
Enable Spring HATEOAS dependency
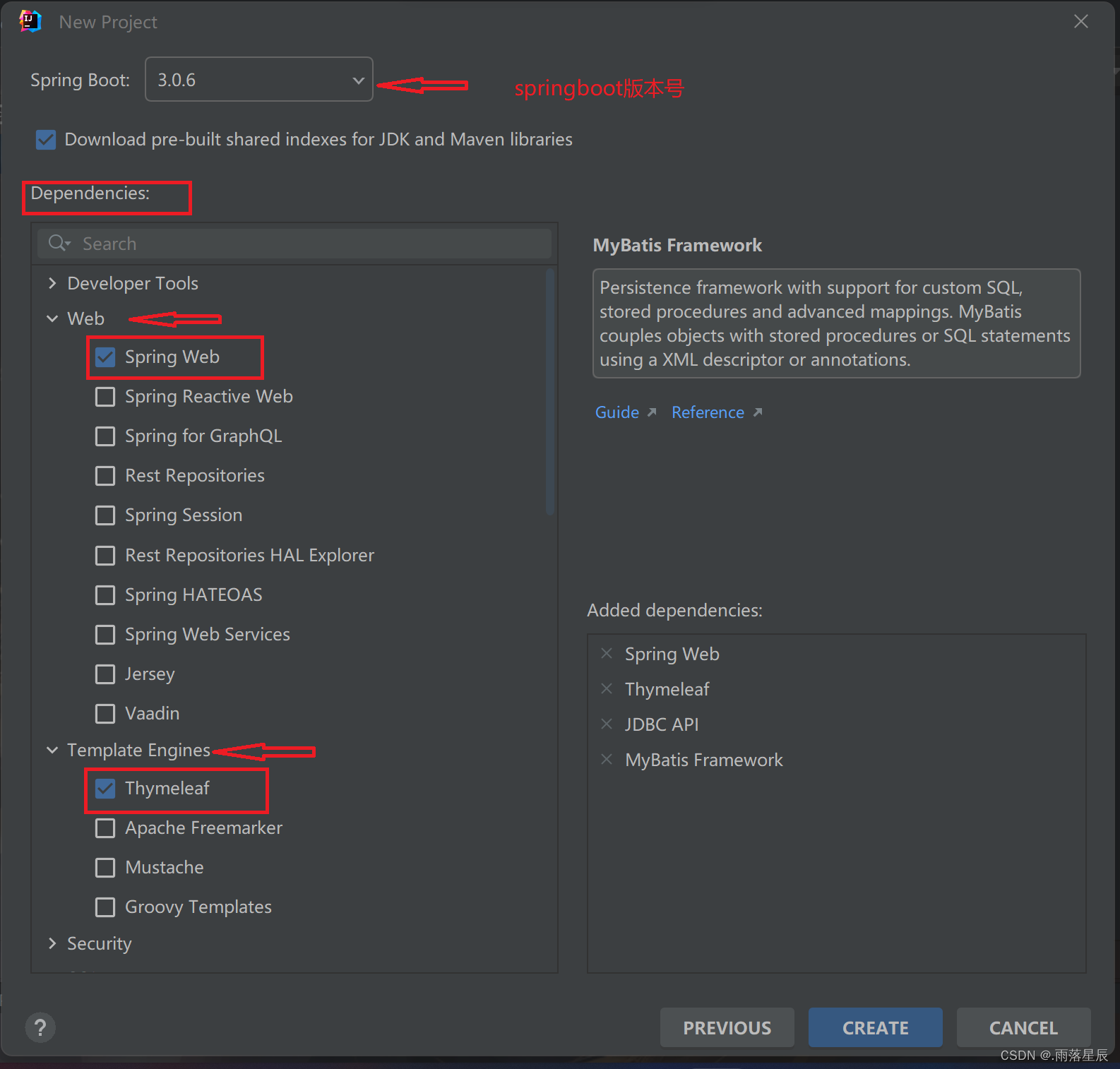click(105, 595)
